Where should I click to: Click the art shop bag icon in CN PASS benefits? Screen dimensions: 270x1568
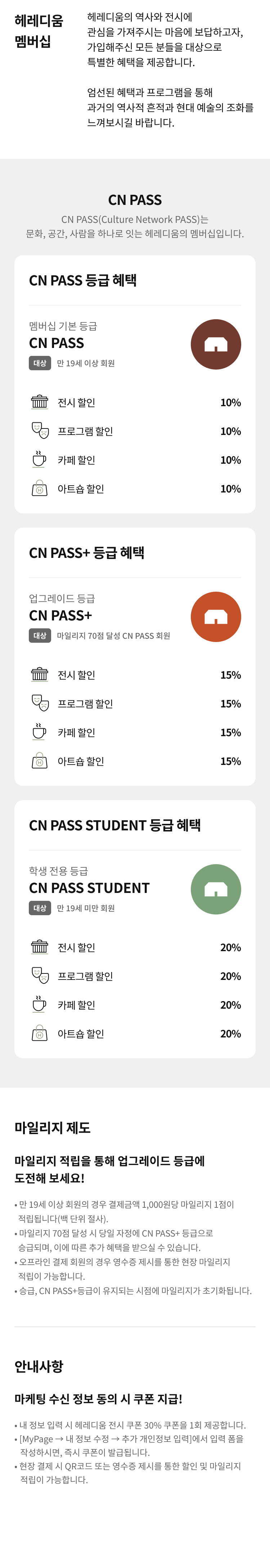(40, 488)
